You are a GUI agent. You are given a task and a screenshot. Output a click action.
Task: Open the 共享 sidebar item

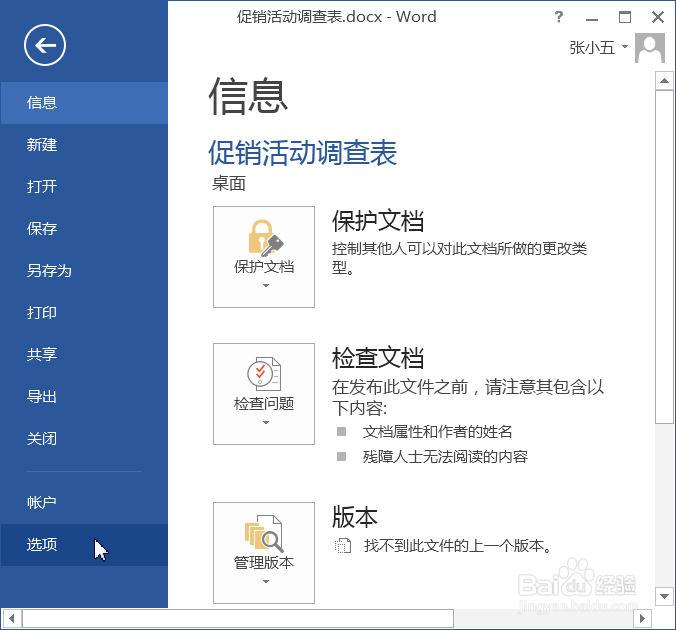click(84, 354)
